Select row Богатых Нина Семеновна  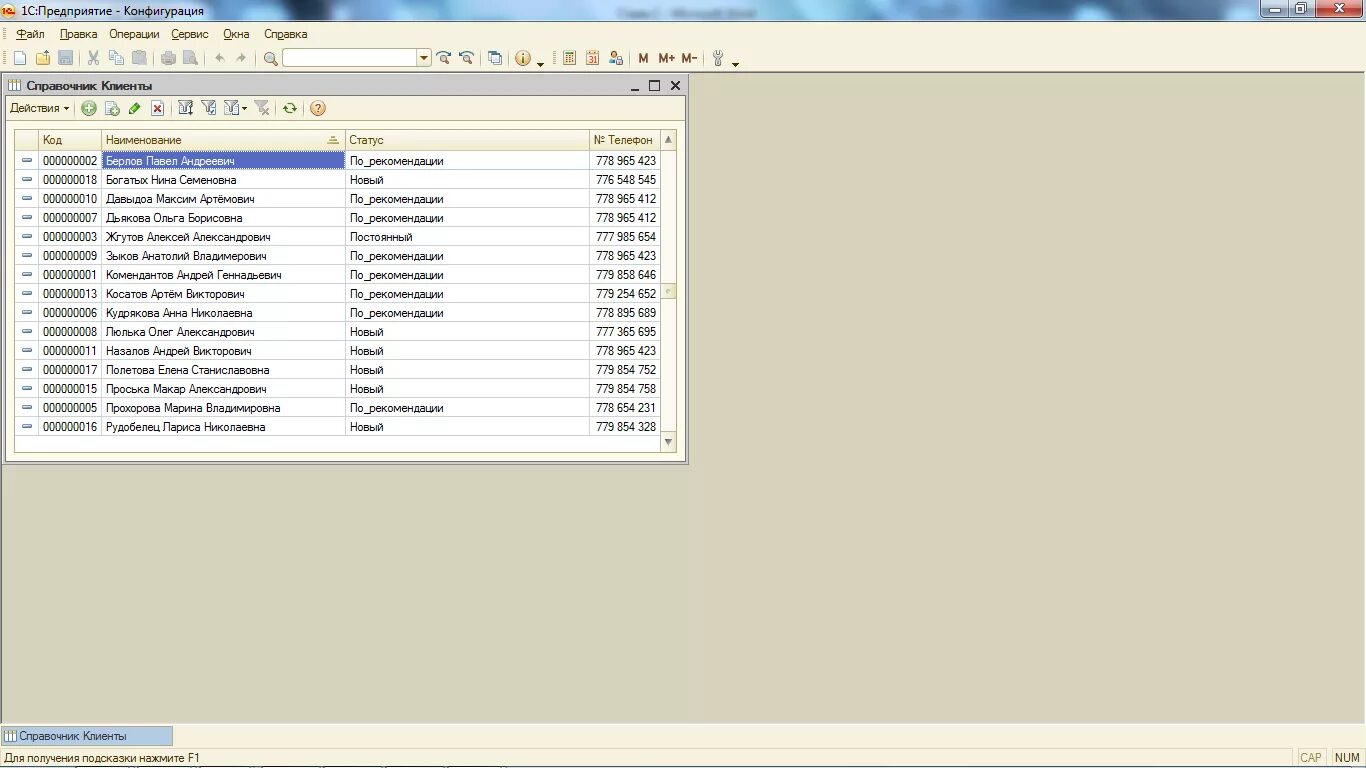(337, 180)
